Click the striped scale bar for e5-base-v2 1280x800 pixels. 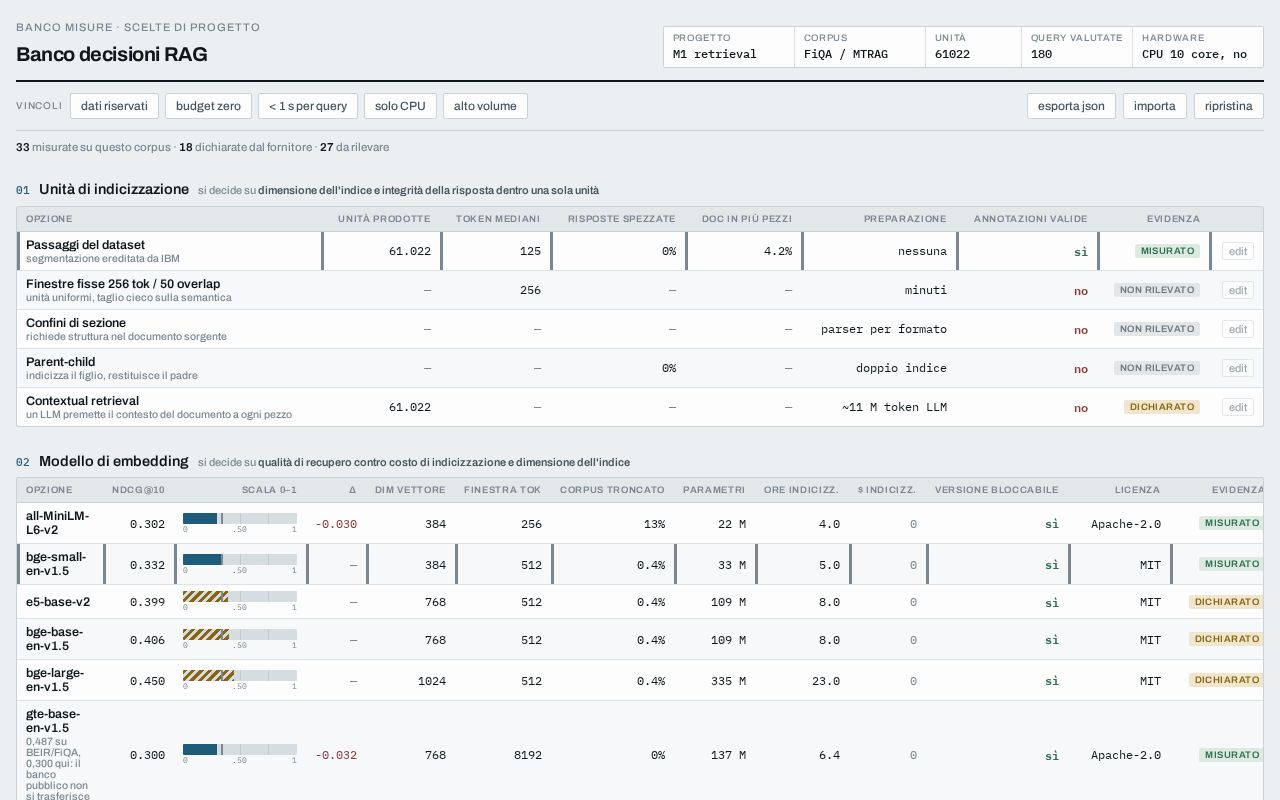[x=240, y=596]
